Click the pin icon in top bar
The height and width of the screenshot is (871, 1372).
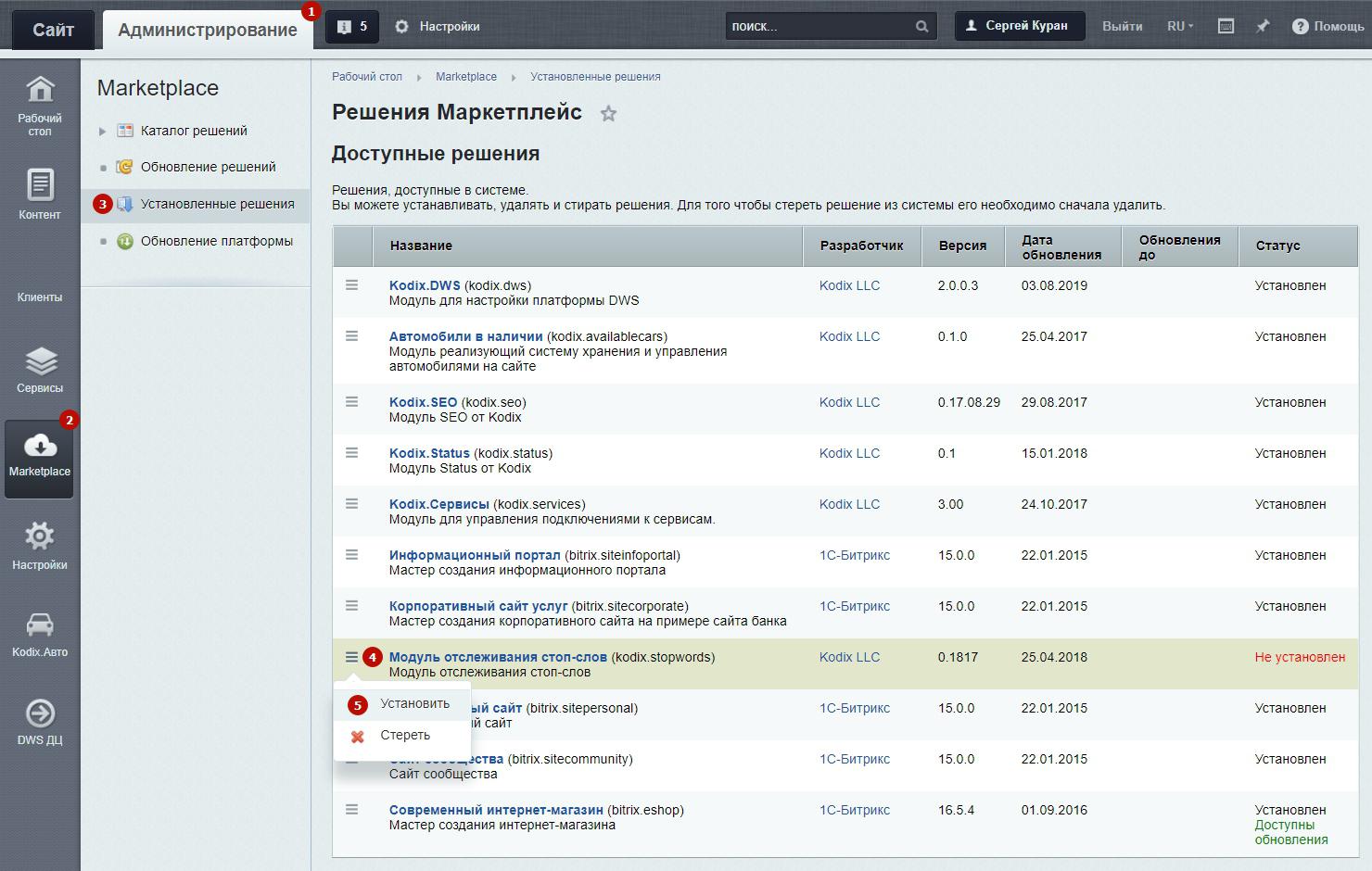(x=1263, y=26)
